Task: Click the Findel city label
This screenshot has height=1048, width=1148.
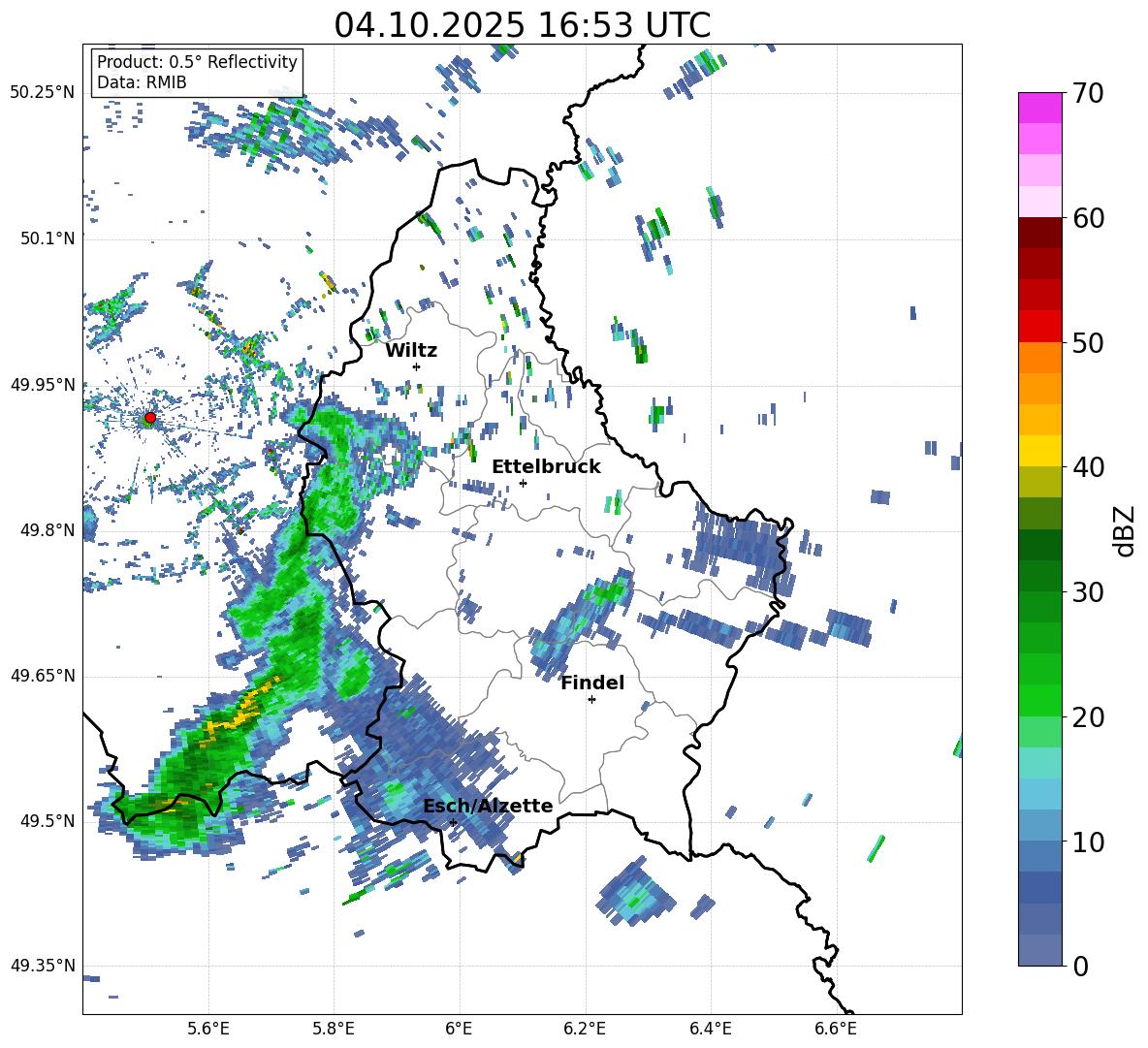Action: click(592, 683)
